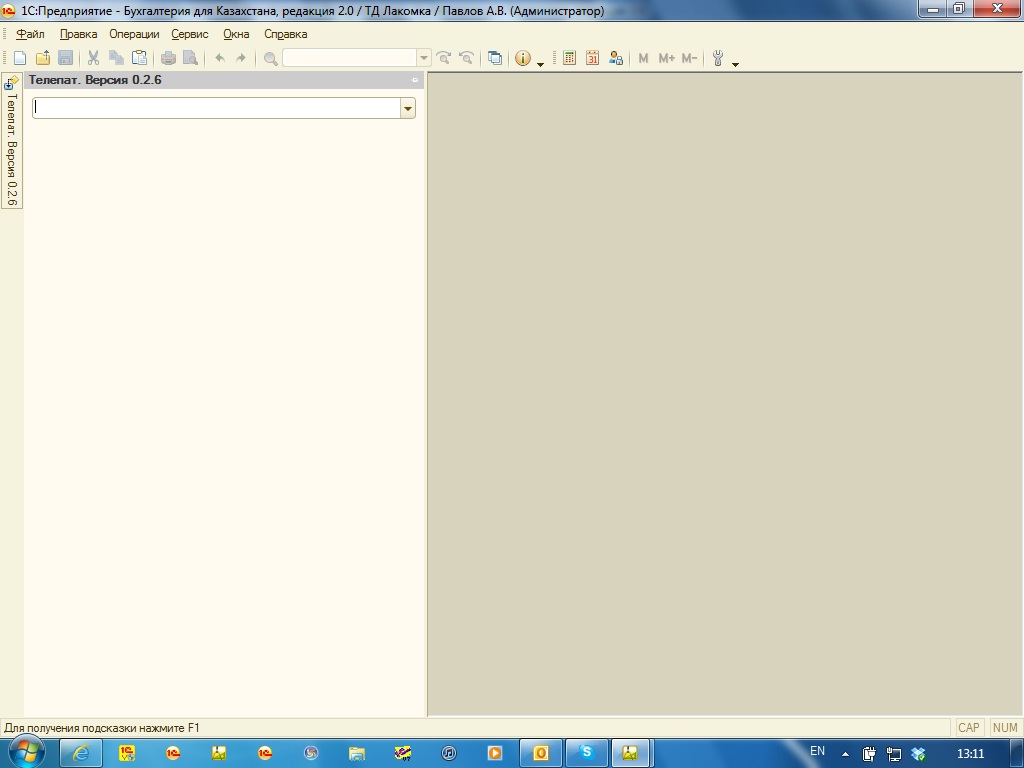The width and height of the screenshot is (1024, 768).
Task: Click the active users icon
Action: (615, 58)
